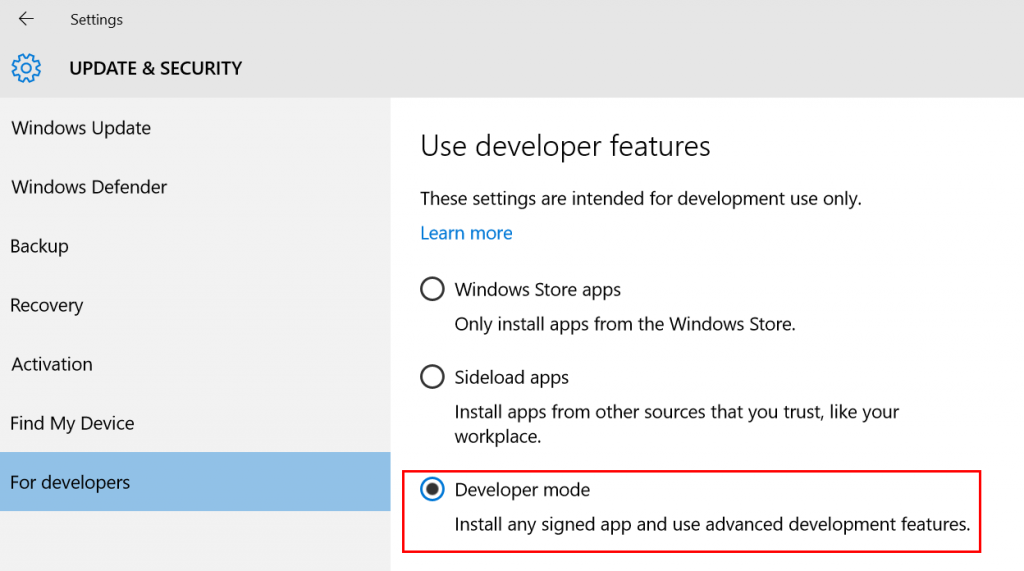Click the back arrow in the title bar
Image resolution: width=1024 pixels, height=571 pixels.
click(x=26, y=19)
